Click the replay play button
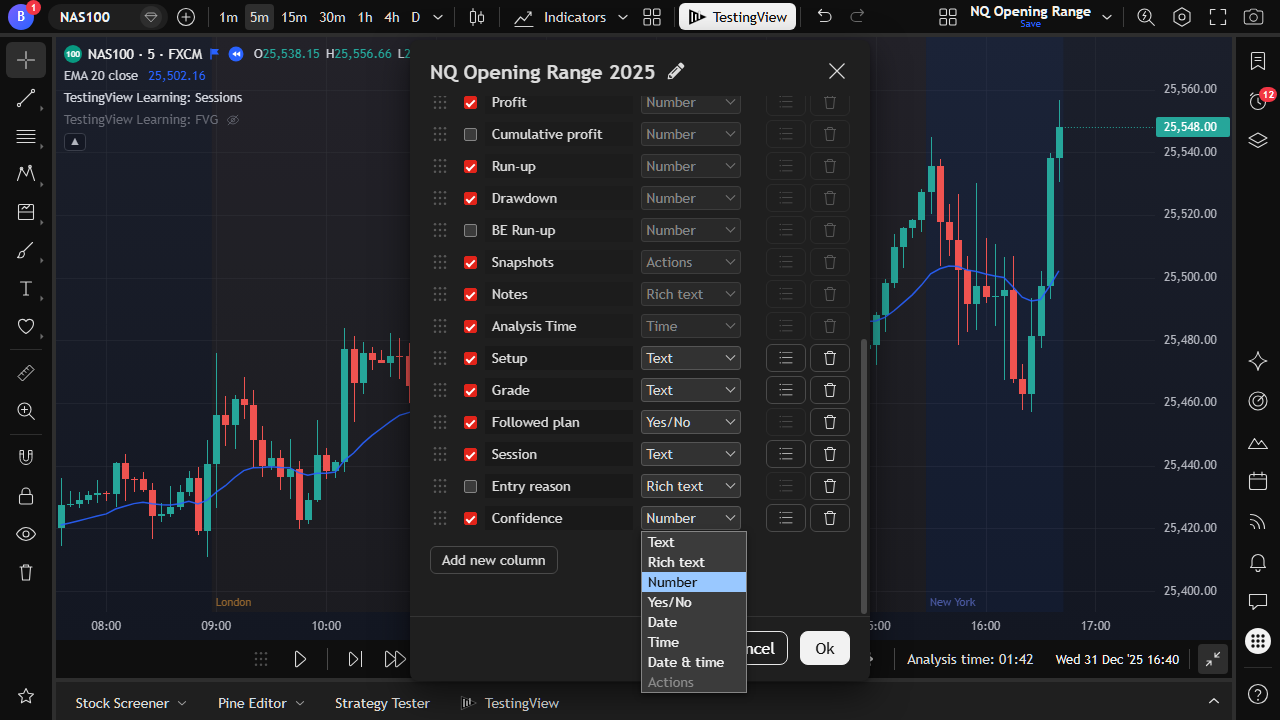The image size is (1280, 720). point(299,659)
